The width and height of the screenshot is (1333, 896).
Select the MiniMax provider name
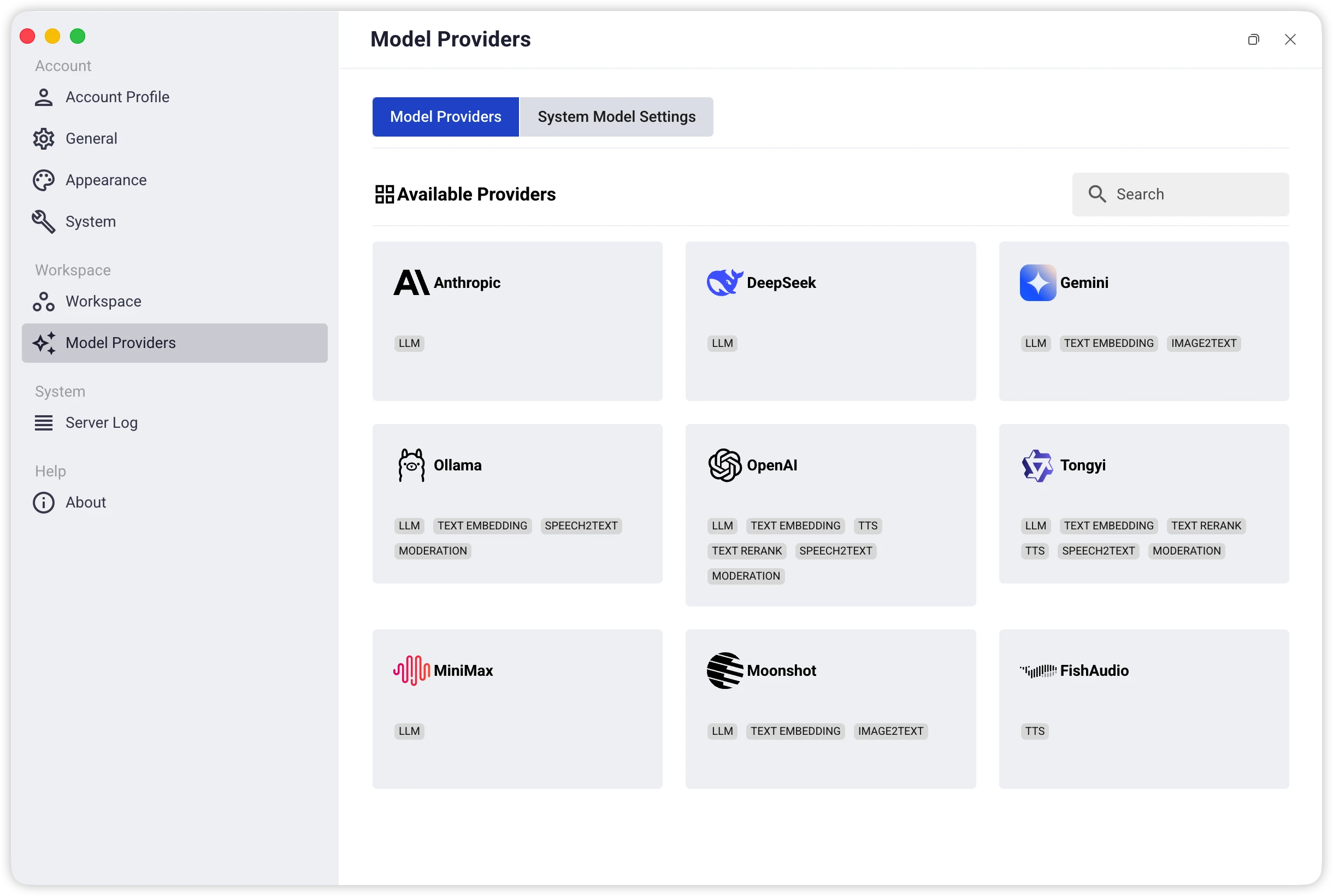[x=463, y=670]
